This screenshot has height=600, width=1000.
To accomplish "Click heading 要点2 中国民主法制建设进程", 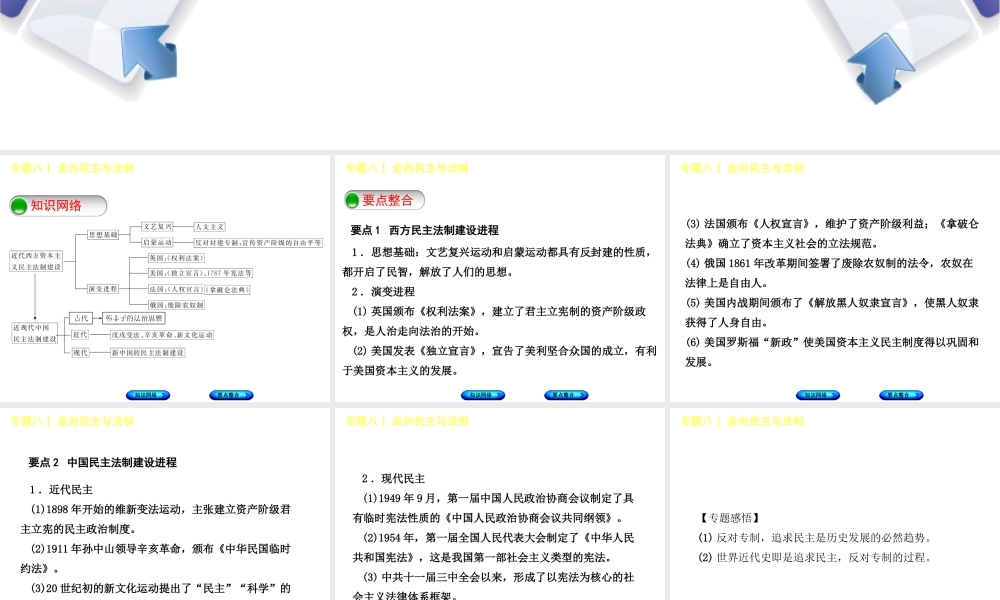I will click(103, 462).
